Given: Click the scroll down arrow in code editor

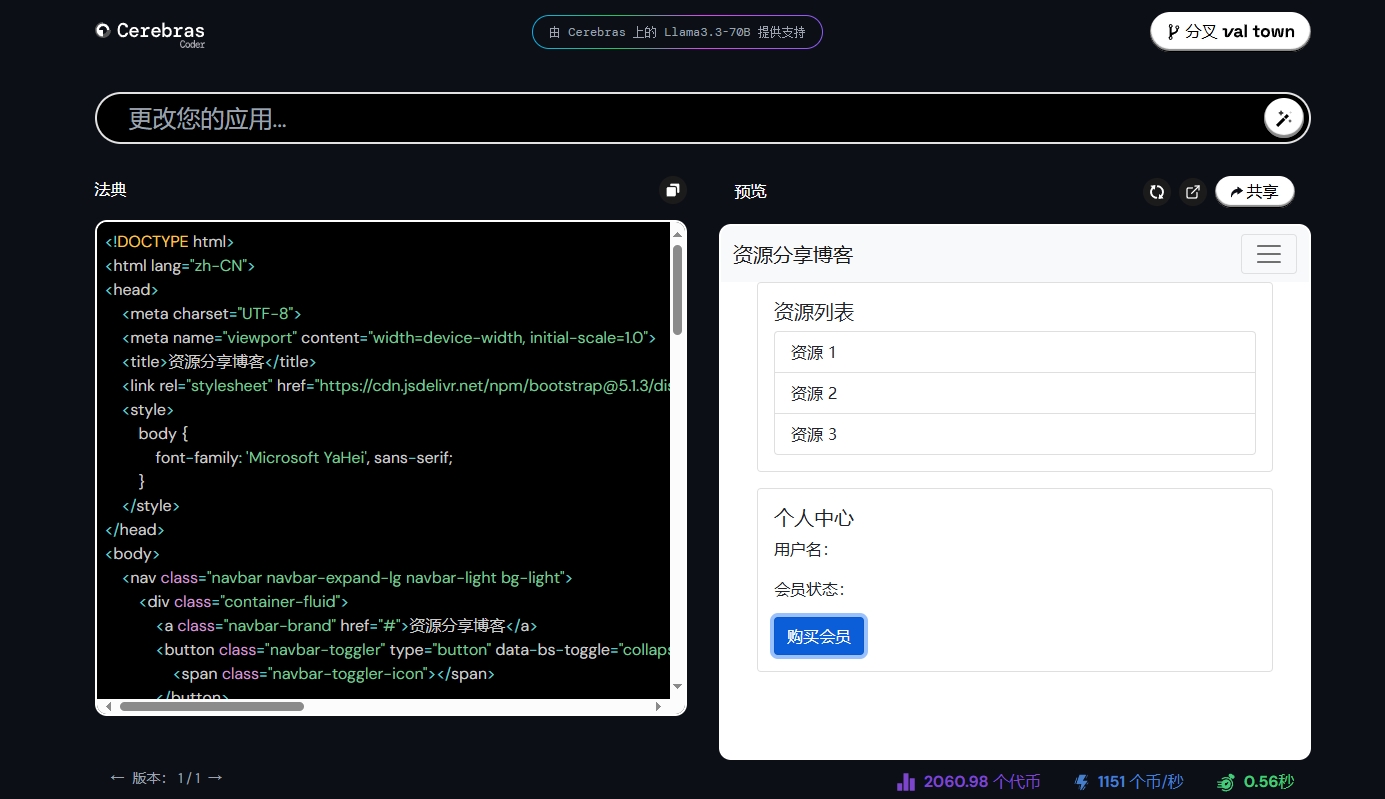Looking at the screenshot, I should pos(677,686).
